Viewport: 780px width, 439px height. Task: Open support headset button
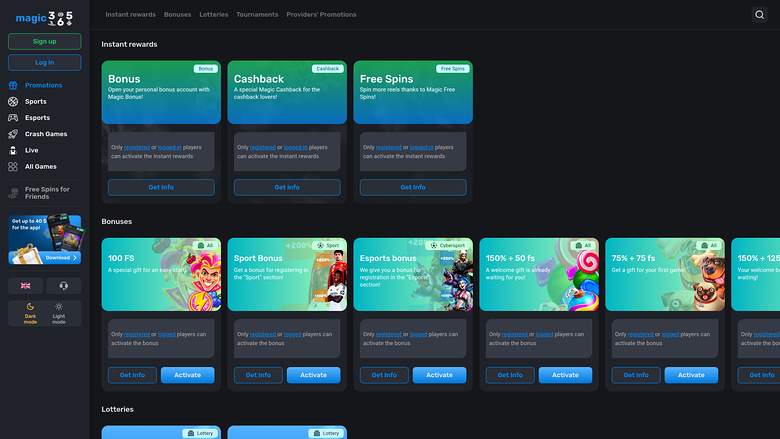[x=64, y=286]
